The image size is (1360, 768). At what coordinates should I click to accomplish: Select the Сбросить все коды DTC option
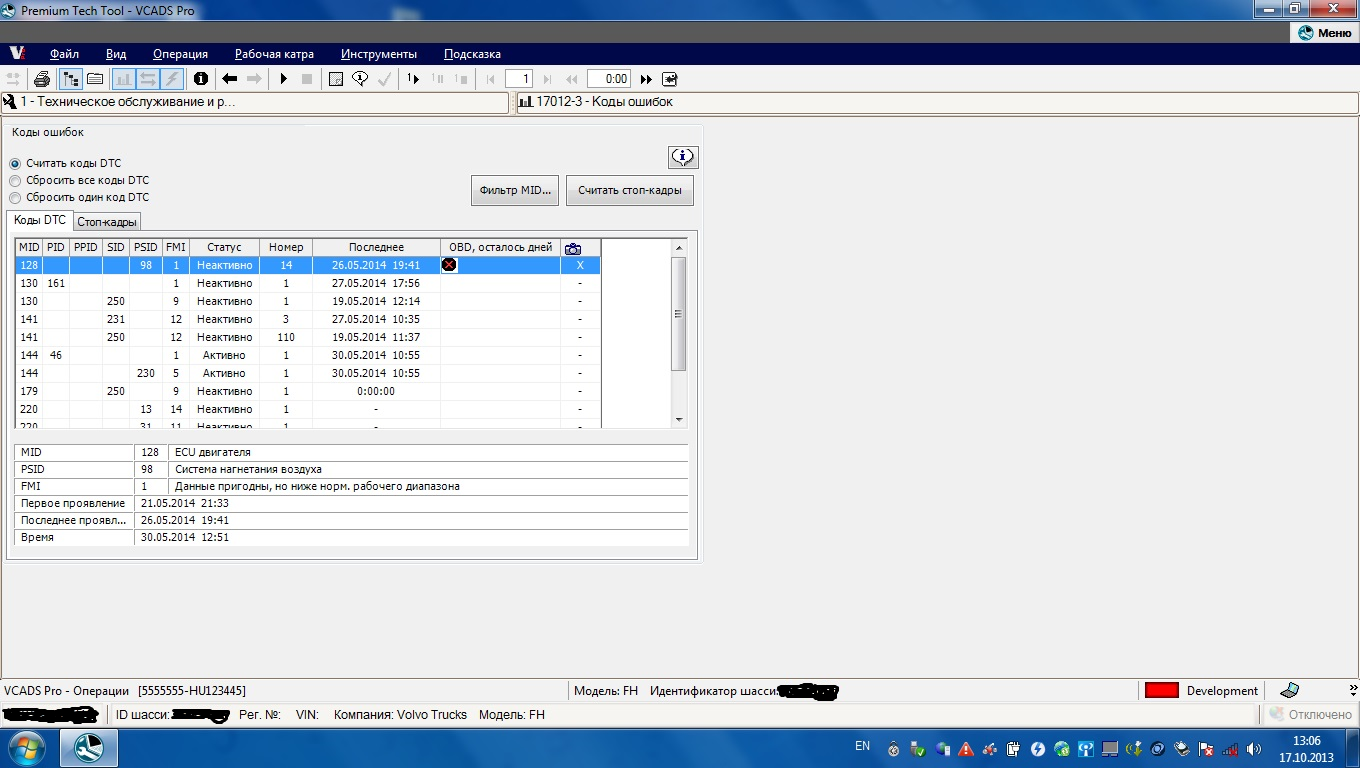point(15,181)
